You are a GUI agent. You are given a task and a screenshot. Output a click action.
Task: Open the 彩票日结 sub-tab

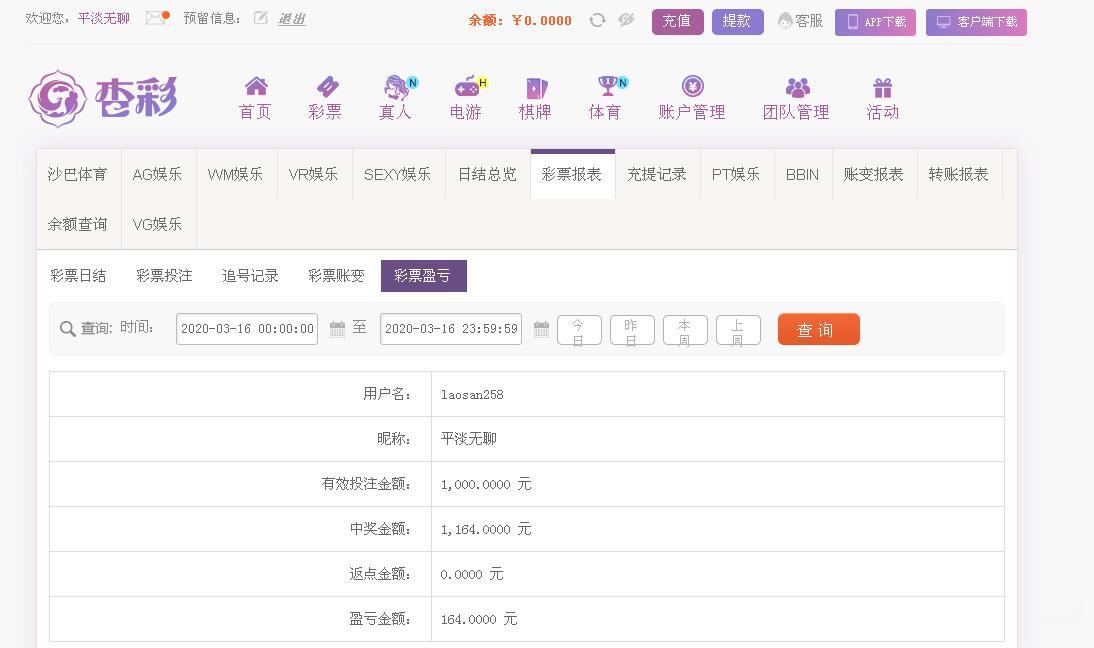pyautogui.click(x=78, y=276)
